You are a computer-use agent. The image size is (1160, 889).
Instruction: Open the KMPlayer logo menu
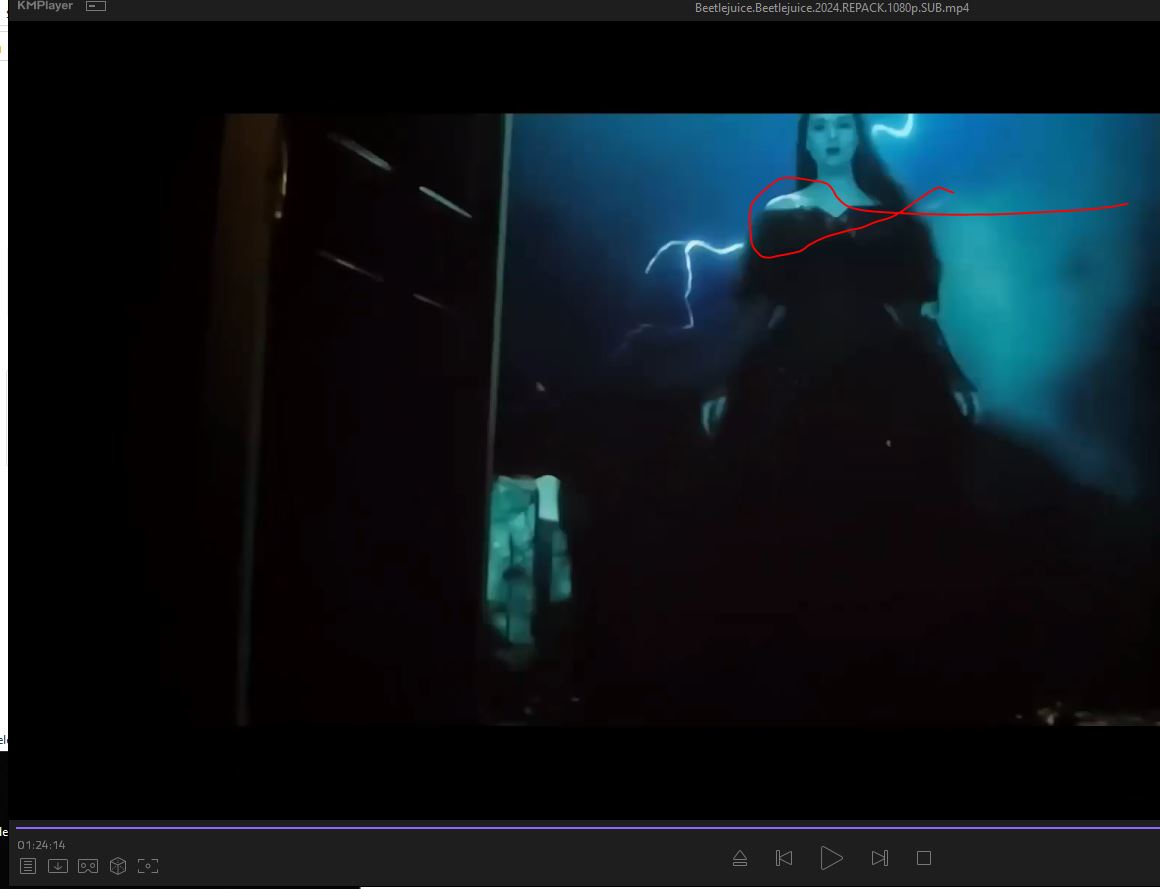coord(45,6)
